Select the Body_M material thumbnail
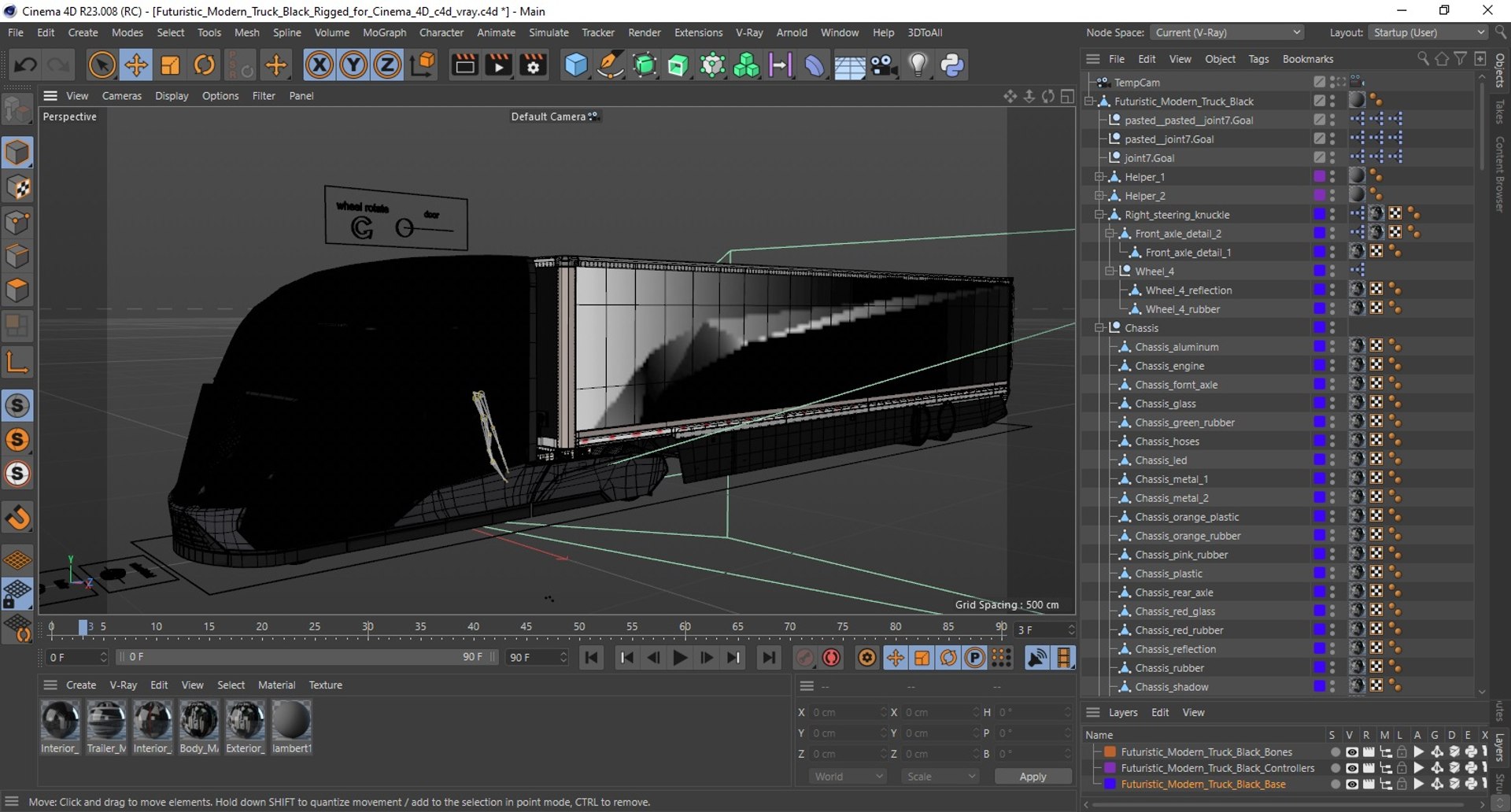The image size is (1511, 812). pos(199,720)
